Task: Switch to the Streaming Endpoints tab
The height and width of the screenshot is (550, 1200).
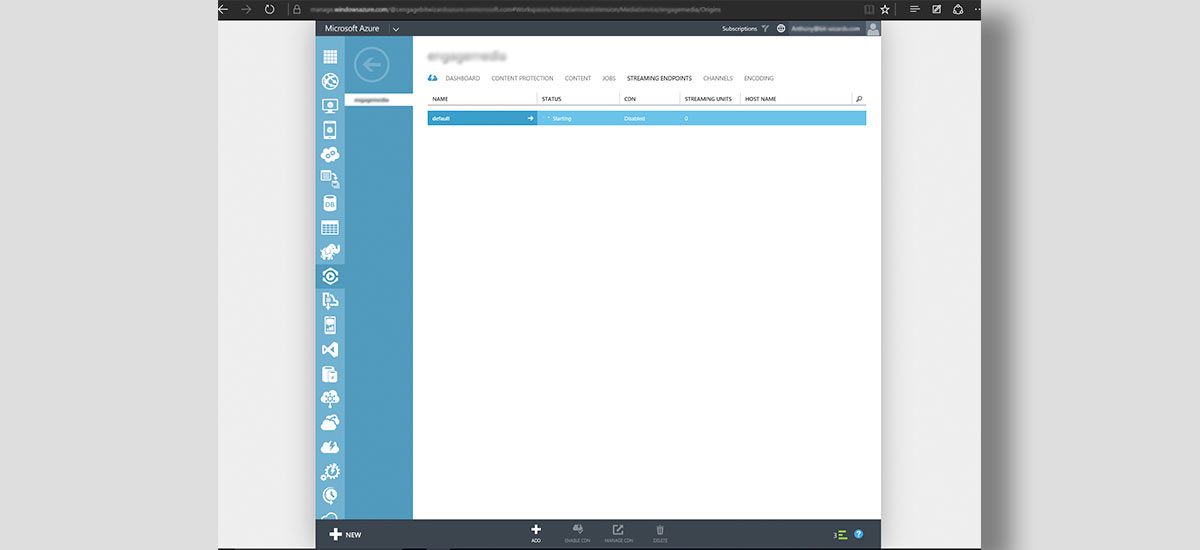Action: point(659,78)
